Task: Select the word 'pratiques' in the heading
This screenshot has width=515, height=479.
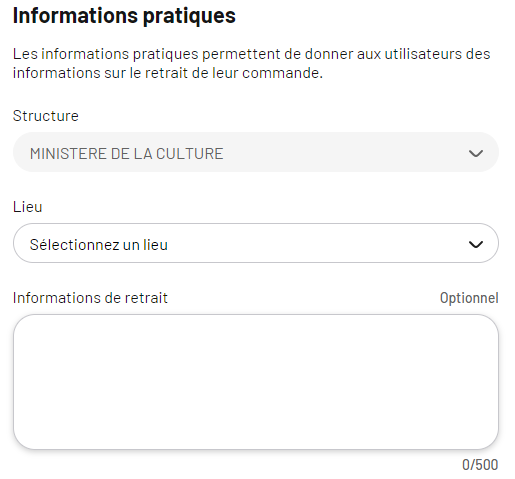Action: pos(189,16)
